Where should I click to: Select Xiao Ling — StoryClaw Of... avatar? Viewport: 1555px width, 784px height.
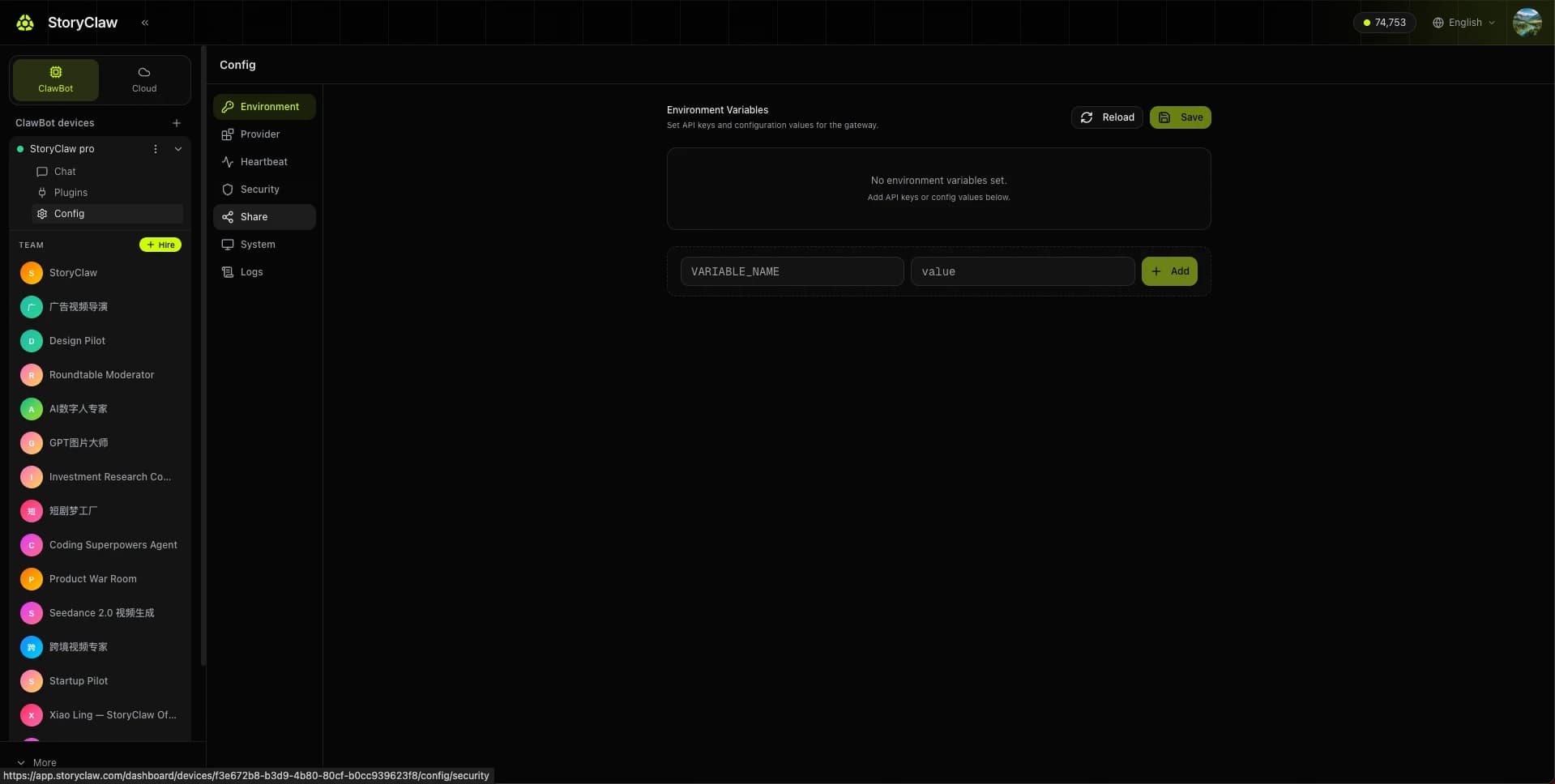(x=32, y=715)
